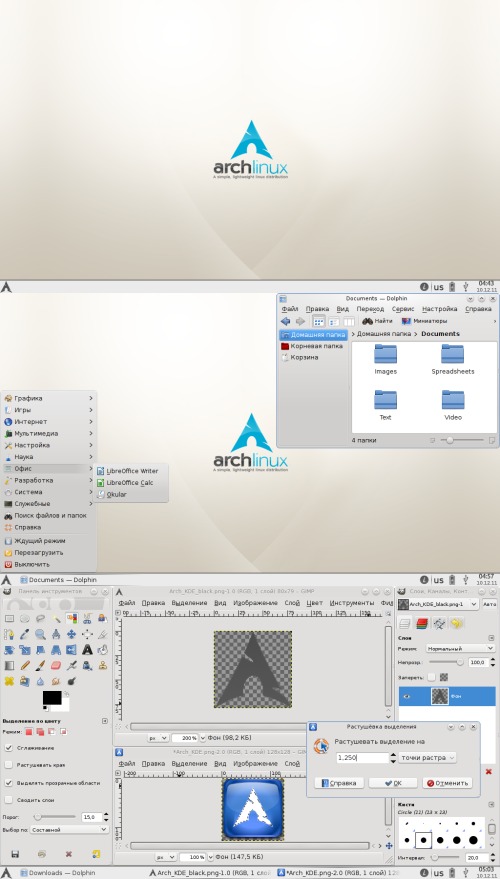Open the Arch_KDE_black.png-1 image selector dropdown

pyautogui.click(x=438, y=604)
